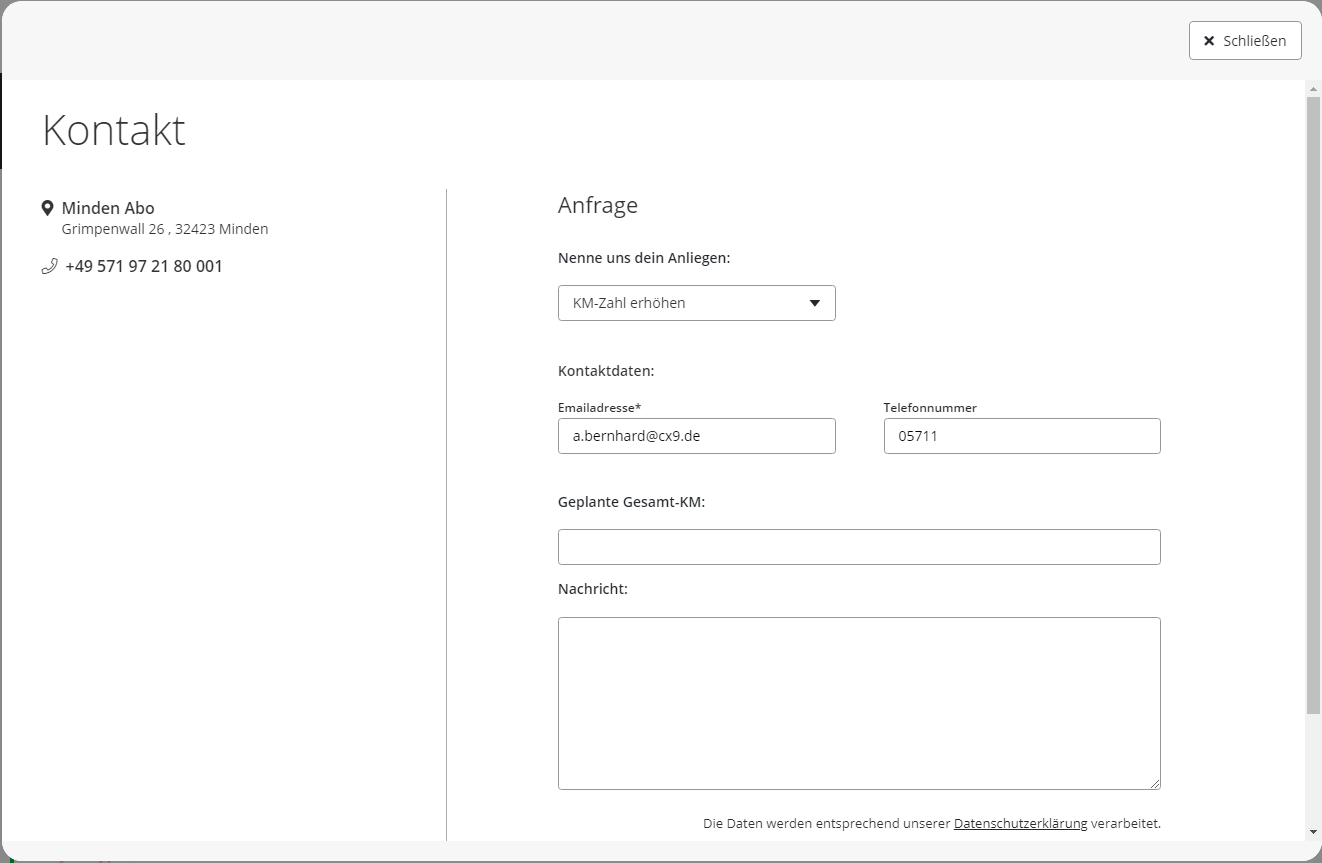The height and width of the screenshot is (863, 1322).
Task: Click the address Grimpenwall 26, 32423 Minden
Action: tap(165, 229)
